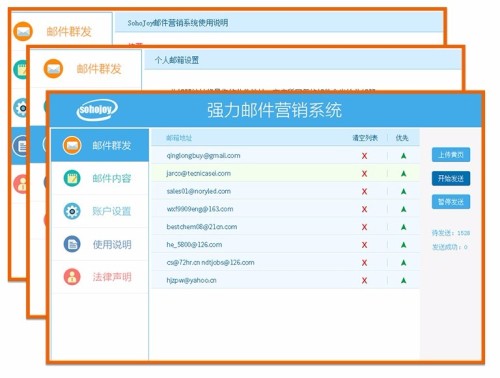Click the 账户设置 gear icon
The image size is (500, 378).
tap(72, 211)
